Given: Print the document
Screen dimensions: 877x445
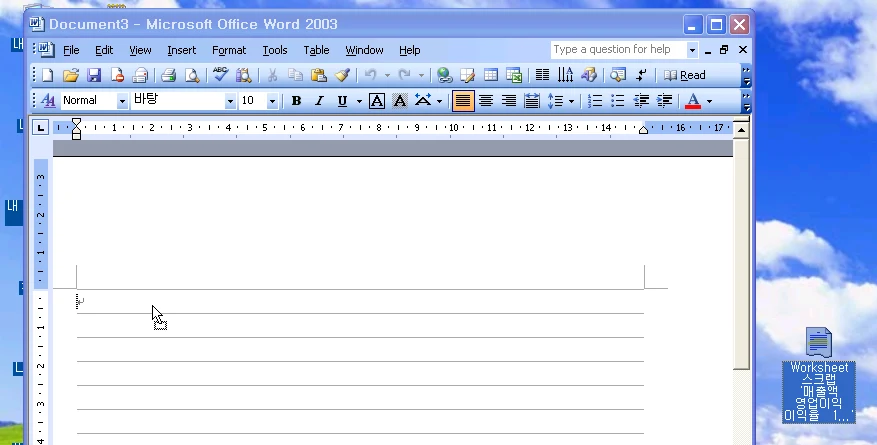Looking at the screenshot, I should point(168,75).
